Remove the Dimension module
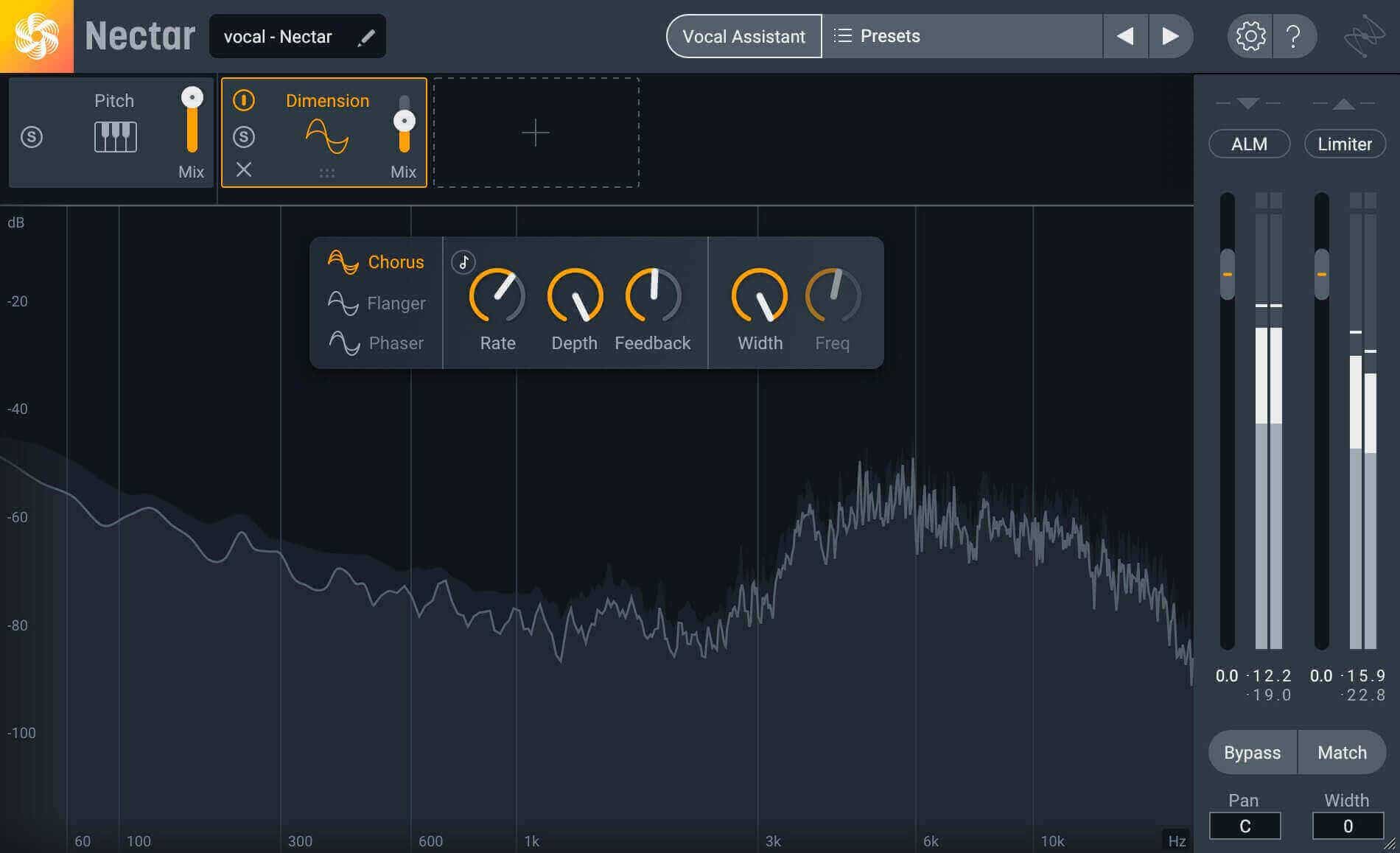Image resolution: width=1400 pixels, height=853 pixels. (x=244, y=170)
